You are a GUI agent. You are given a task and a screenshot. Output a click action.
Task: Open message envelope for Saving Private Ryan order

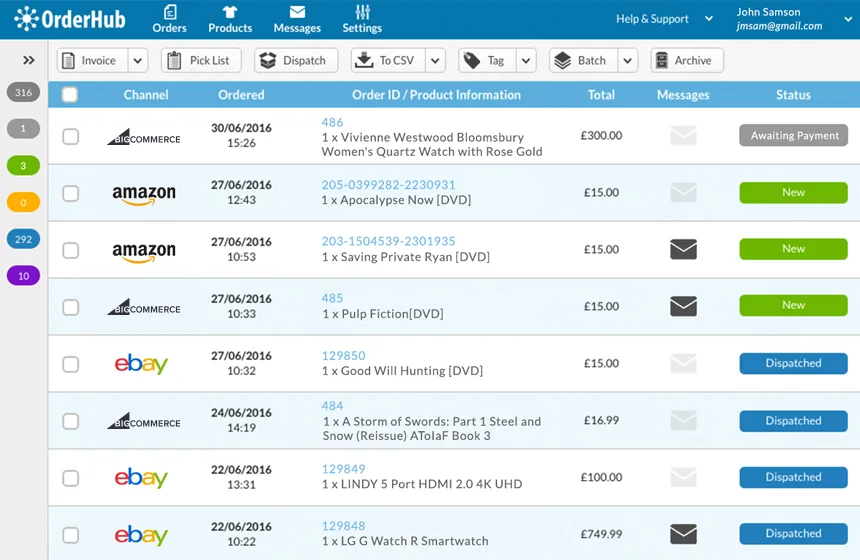[x=683, y=249]
